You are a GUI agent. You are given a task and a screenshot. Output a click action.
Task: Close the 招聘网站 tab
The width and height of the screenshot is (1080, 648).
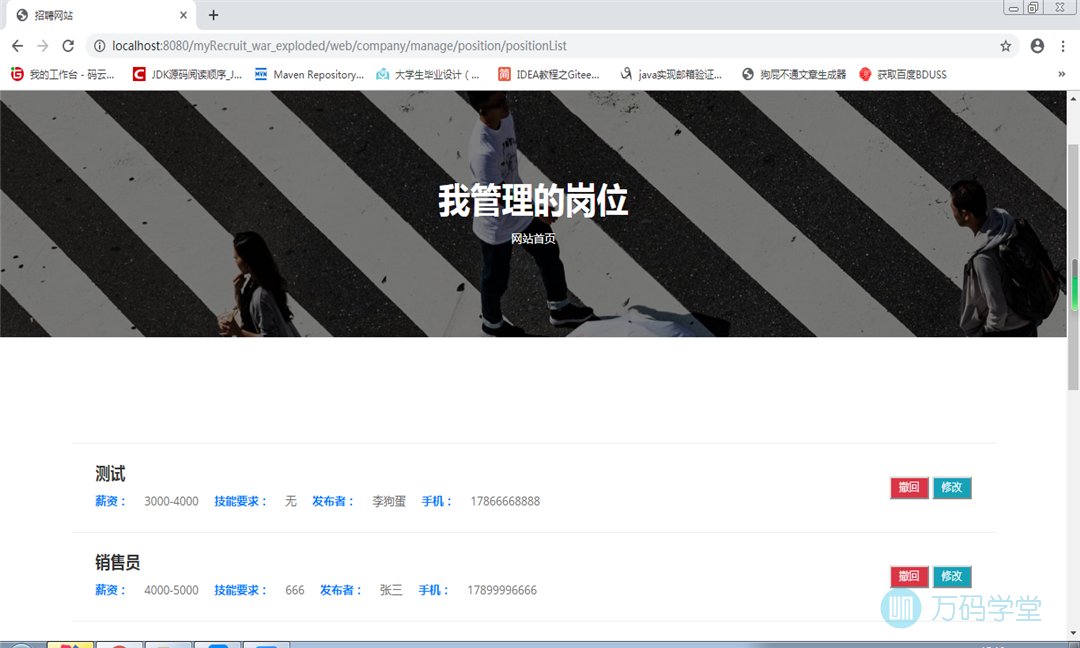(x=183, y=15)
